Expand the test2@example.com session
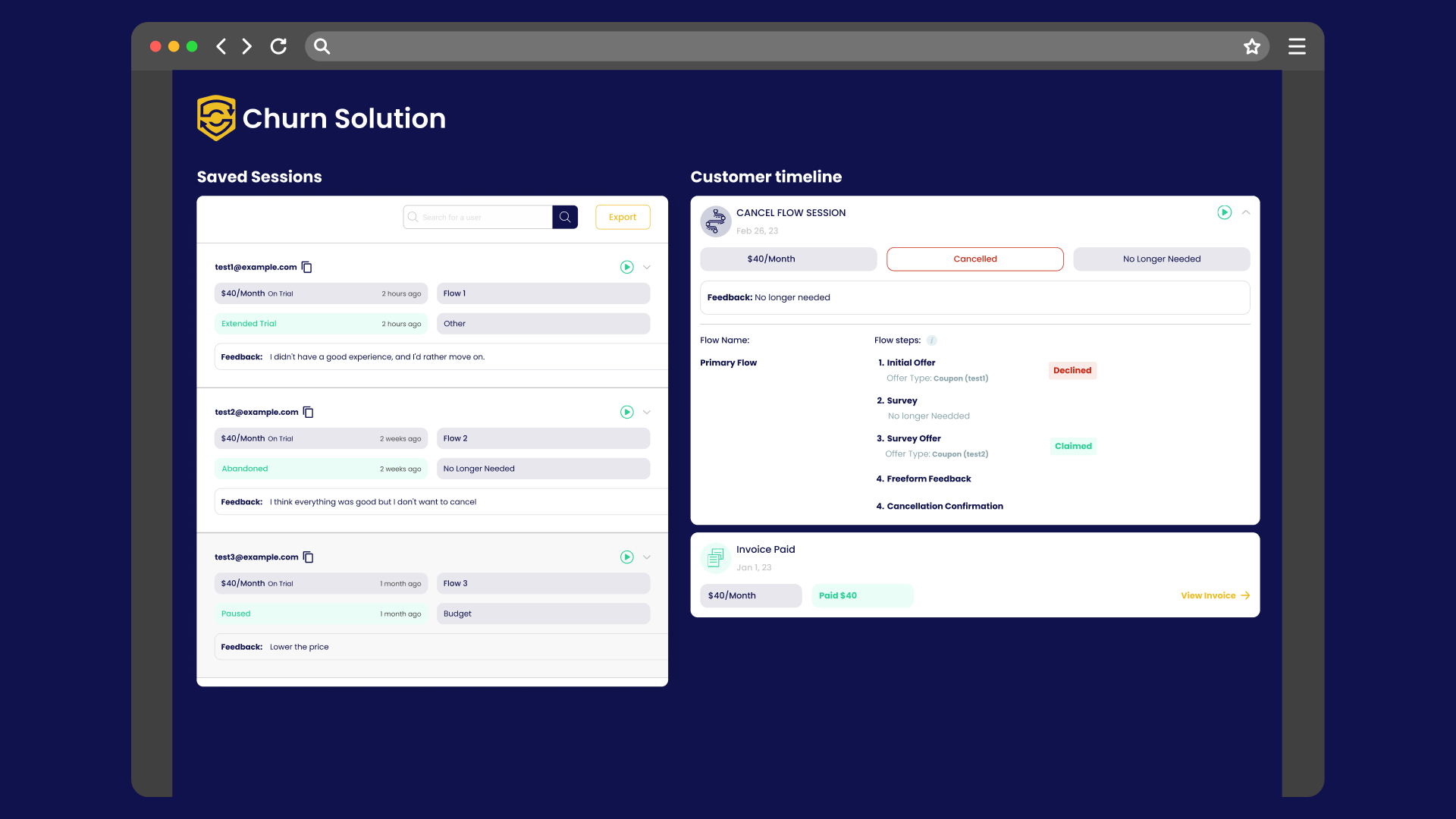 [x=647, y=412]
